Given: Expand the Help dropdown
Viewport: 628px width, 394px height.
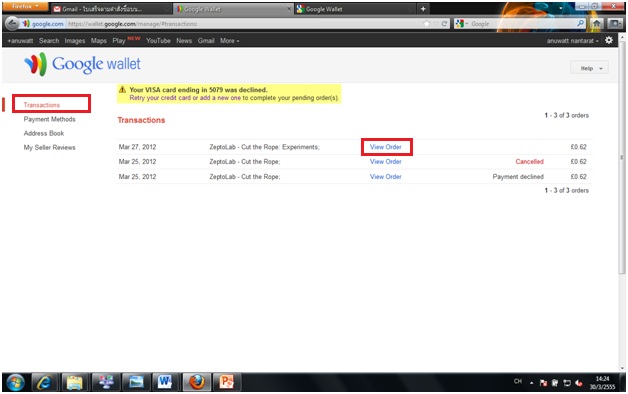Looking at the screenshot, I should [589, 68].
